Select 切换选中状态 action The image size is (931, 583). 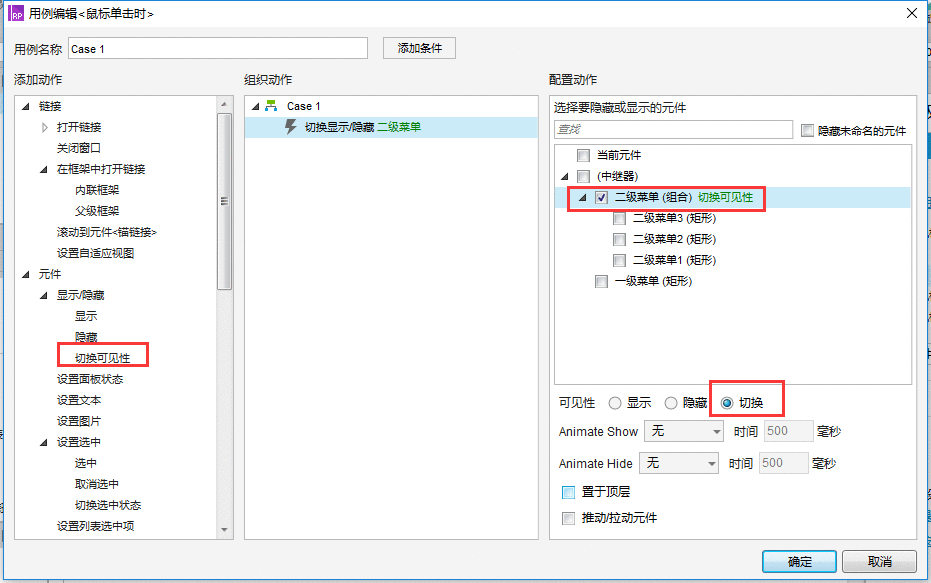[x=108, y=505]
